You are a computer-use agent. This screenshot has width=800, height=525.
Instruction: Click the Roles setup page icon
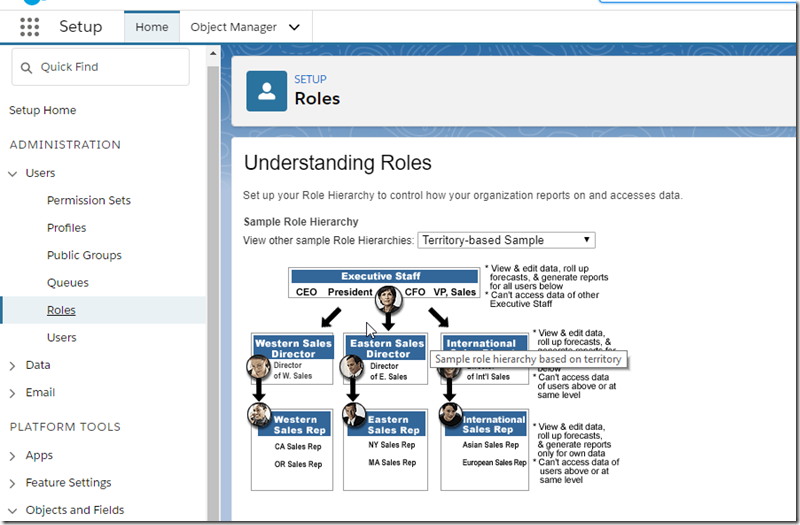pos(266,91)
